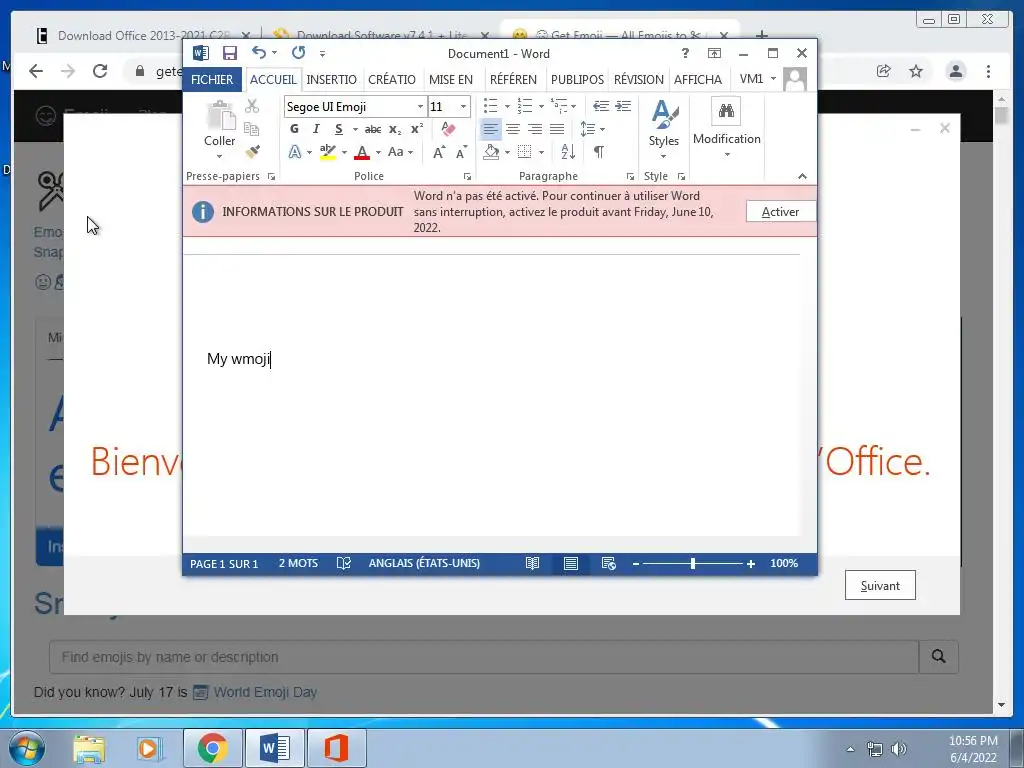The width and height of the screenshot is (1024, 768).
Task: Open the Coller paste options arrow
Action: (219, 156)
